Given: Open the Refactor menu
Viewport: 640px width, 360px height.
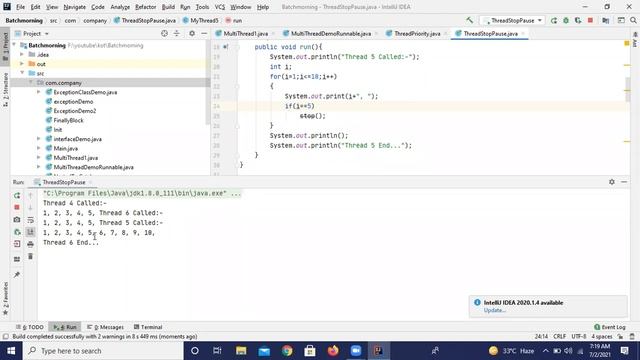Looking at the screenshot, I should tap(145, 7).
